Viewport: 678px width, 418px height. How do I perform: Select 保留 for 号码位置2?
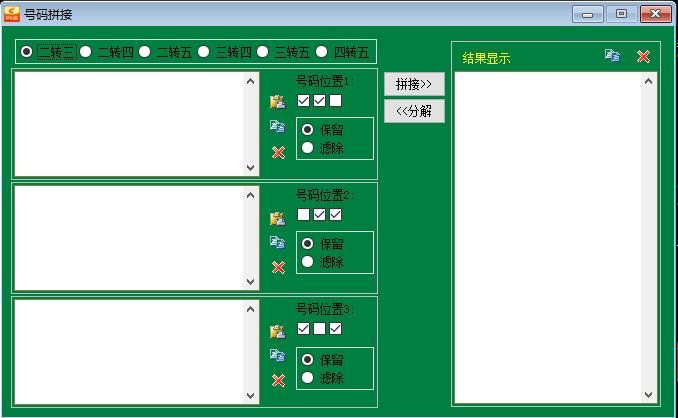coord(323,243)
